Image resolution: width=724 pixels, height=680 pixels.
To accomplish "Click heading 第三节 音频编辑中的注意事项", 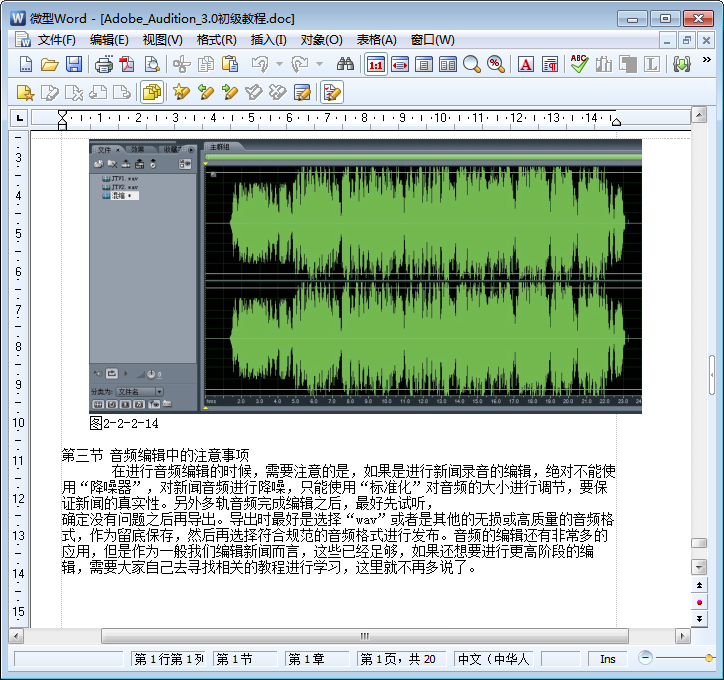I will (156, 456).
